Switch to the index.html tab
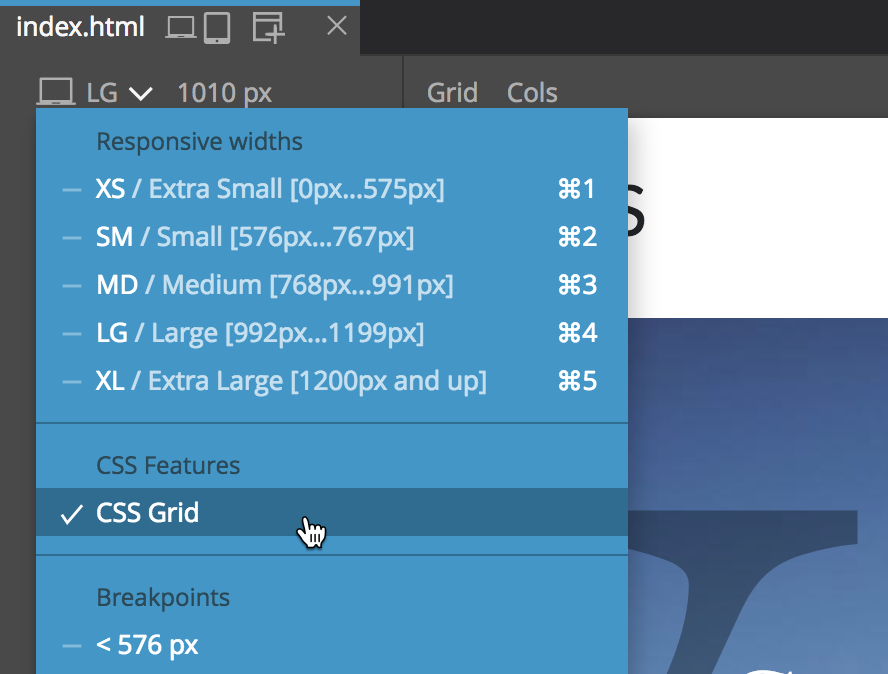The height and width of the screenshot is (674, 888). (80, 27)
